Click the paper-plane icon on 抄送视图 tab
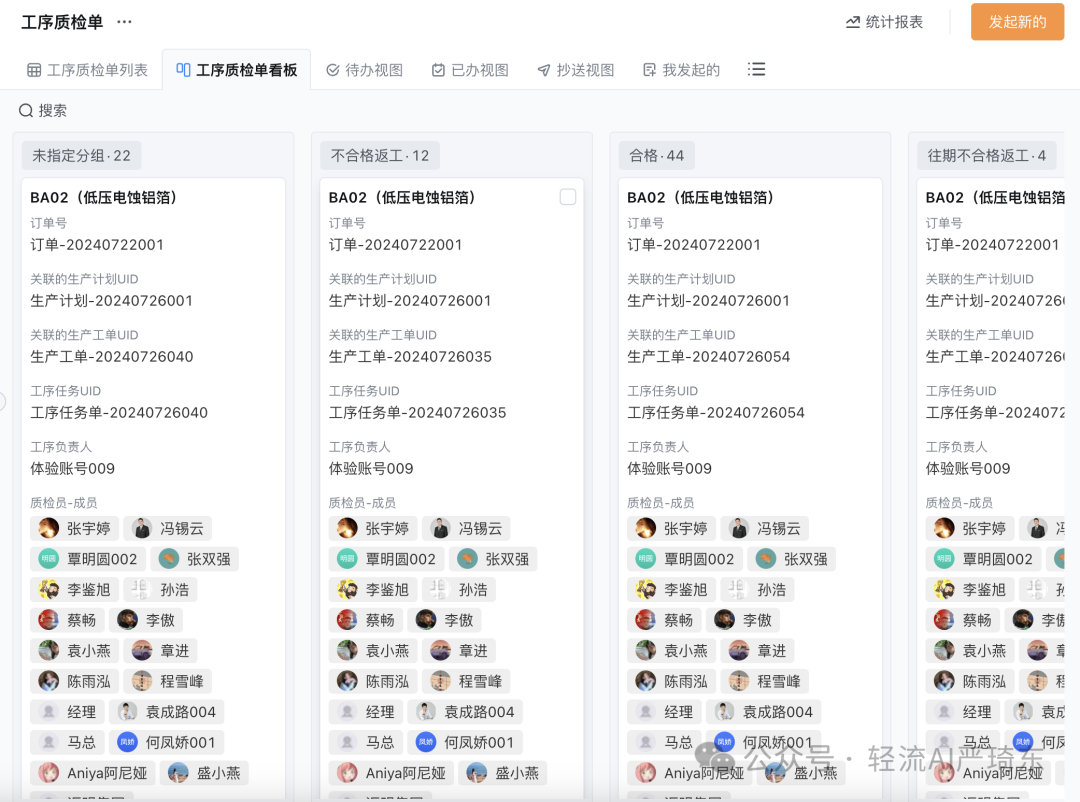The image size is (1080, 802). tap(541, 69)
